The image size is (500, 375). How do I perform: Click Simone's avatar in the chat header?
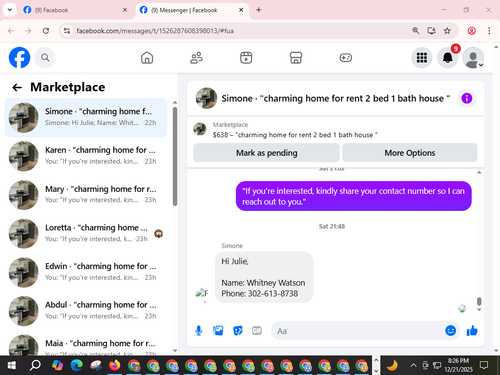[x=206, y=98]
